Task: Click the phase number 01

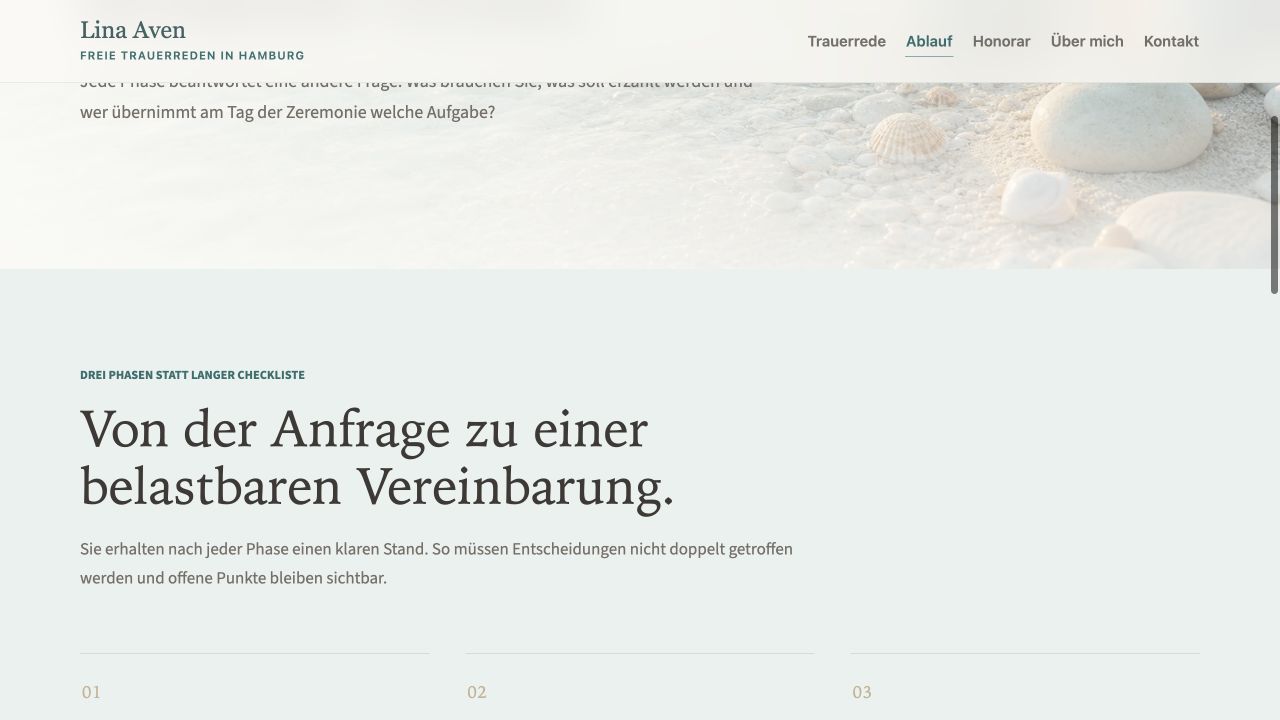Action: [91, 692]
